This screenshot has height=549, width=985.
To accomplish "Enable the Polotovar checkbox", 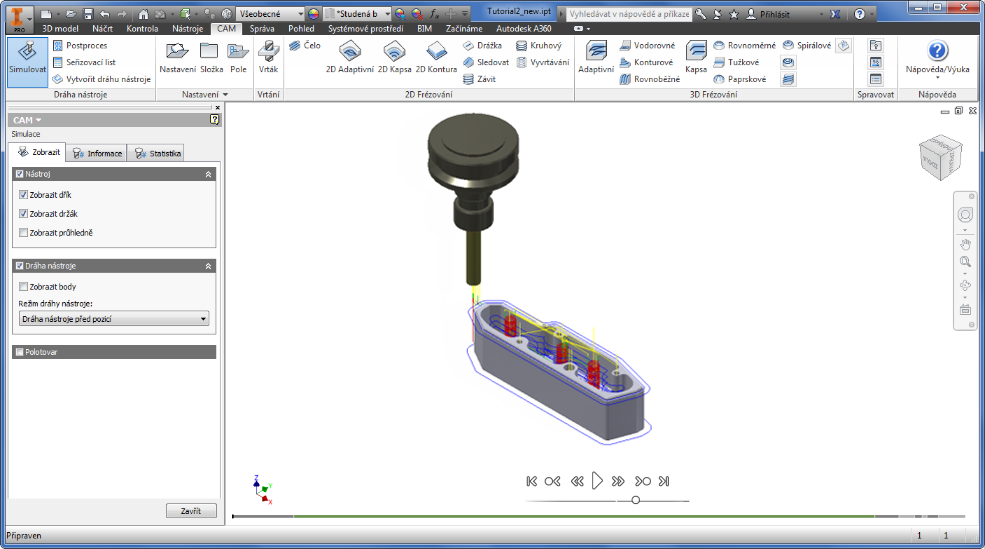I will (x=19, y=352).
